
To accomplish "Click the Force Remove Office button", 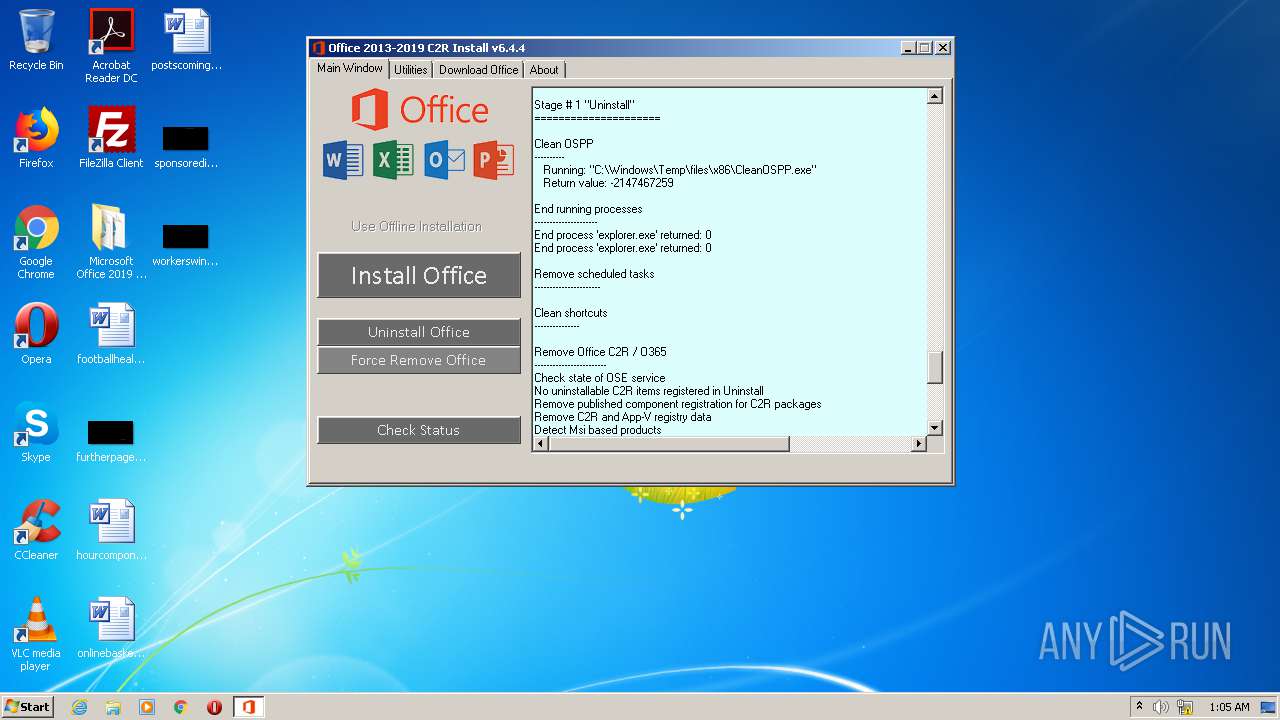I will pos(419,360).
